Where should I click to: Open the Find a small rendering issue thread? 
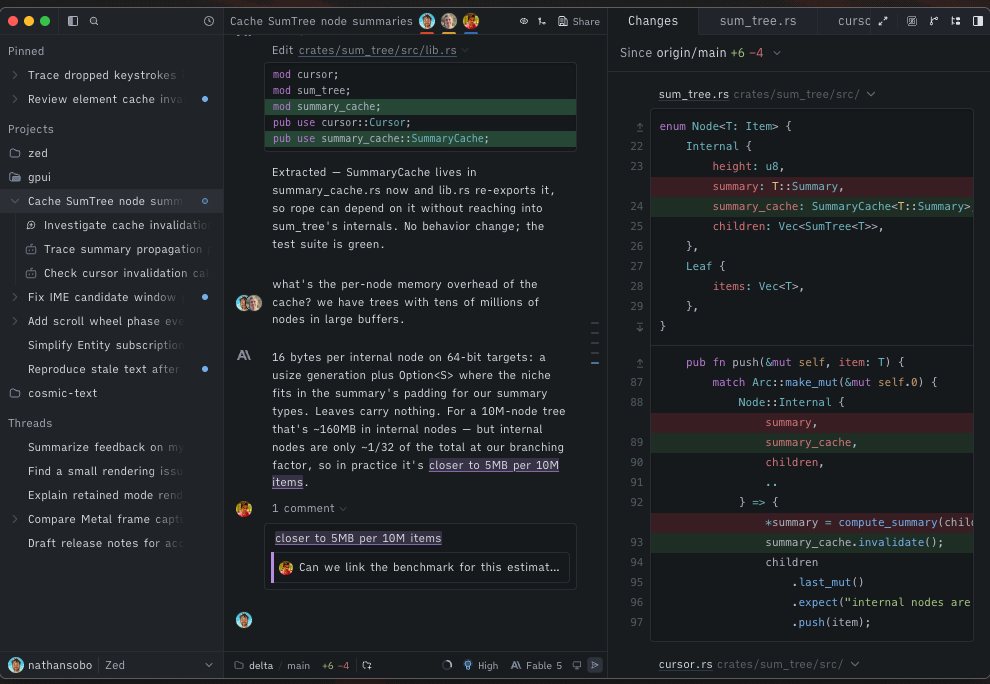tap(111, 471)
